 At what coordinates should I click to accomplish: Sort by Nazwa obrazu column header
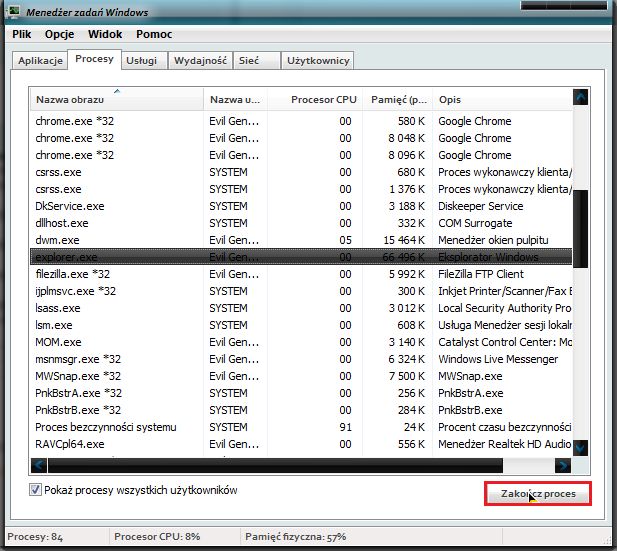coord(116,100)
